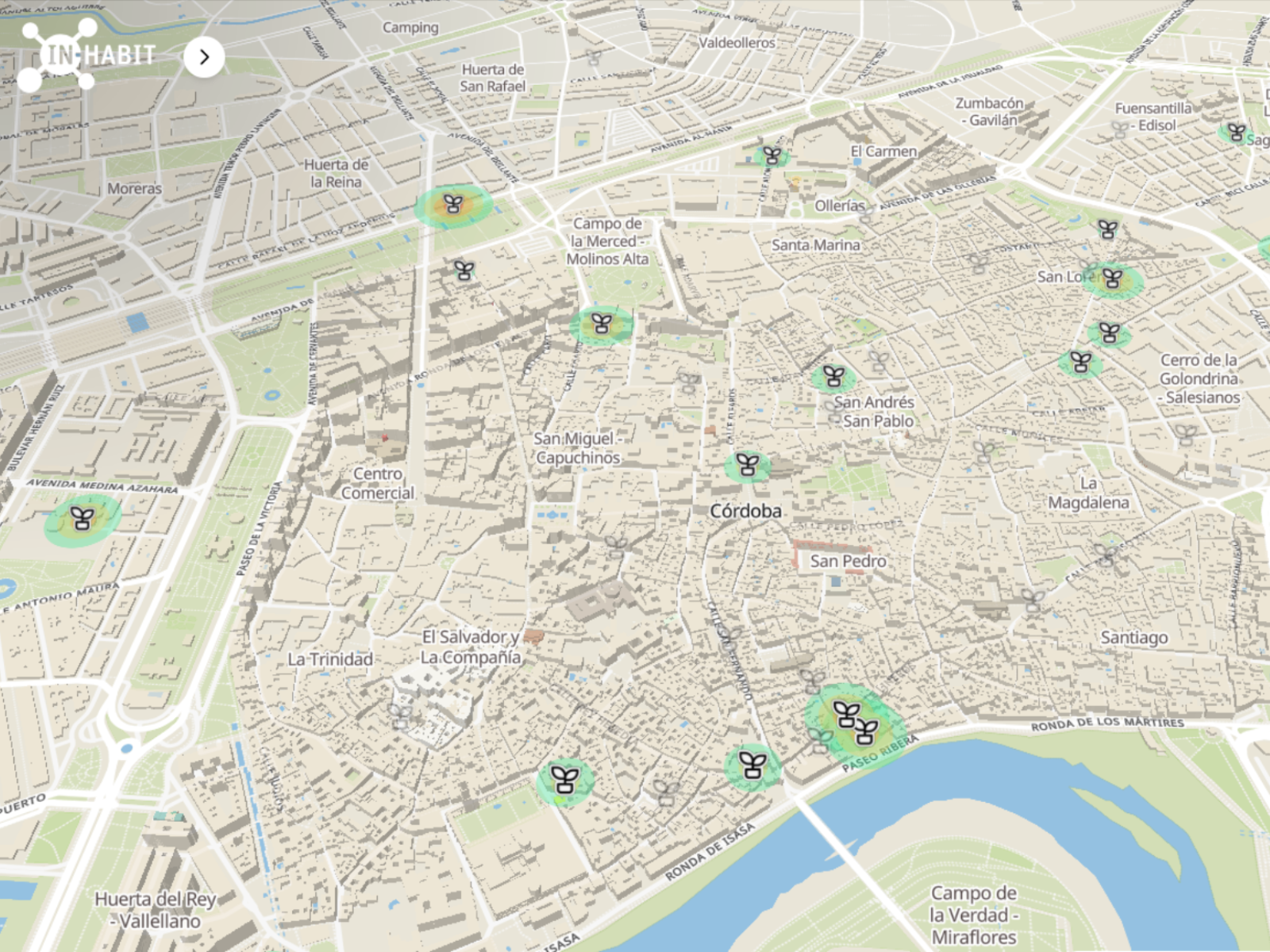Click the Huerta del Rey - Vallellano label
1270x952 pixels.
(x=156, y=910)
